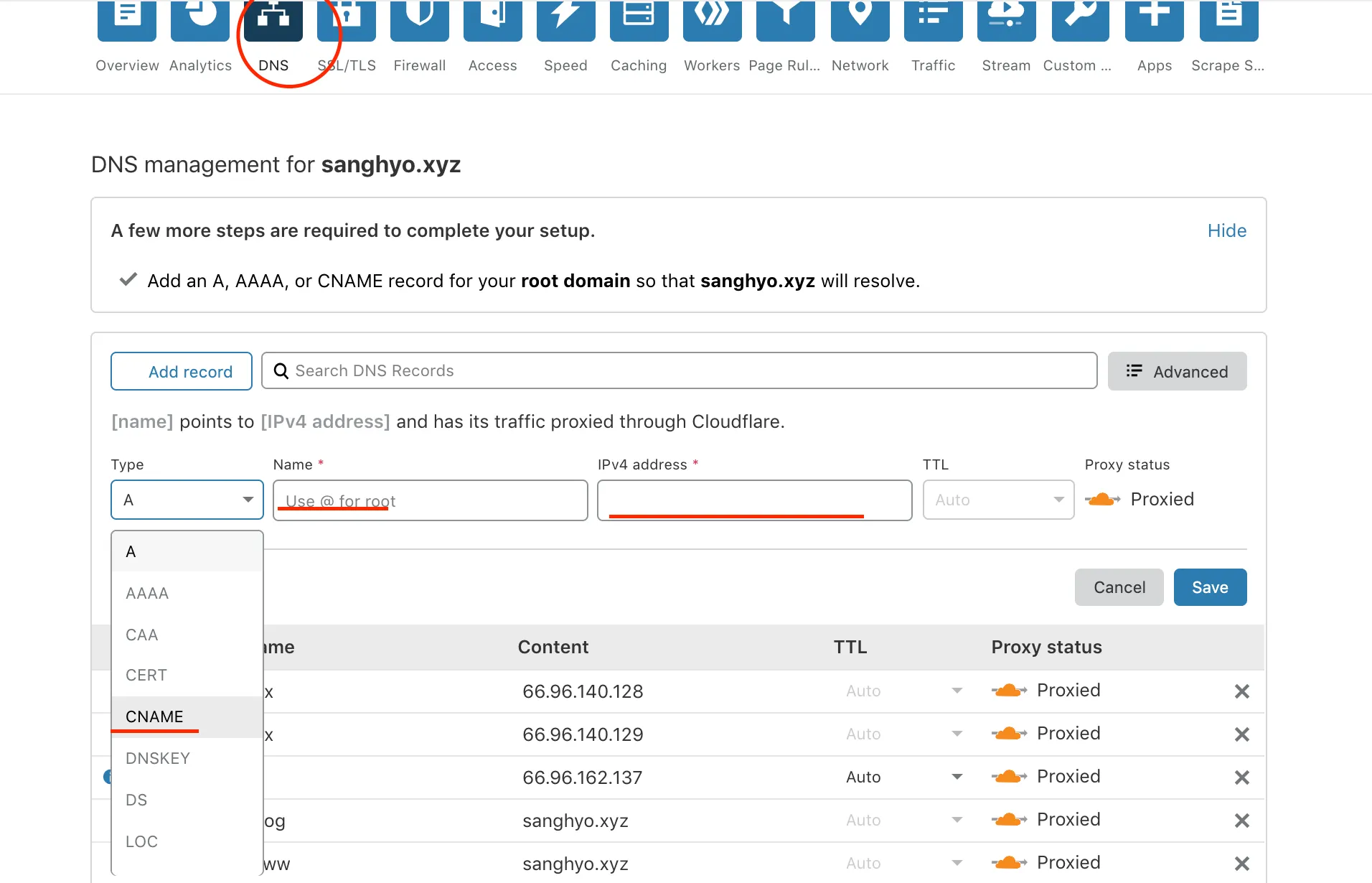This screenshot has width=1372, height=883.
Task: Click the IPv4 address input field
Action: [754, 500]
